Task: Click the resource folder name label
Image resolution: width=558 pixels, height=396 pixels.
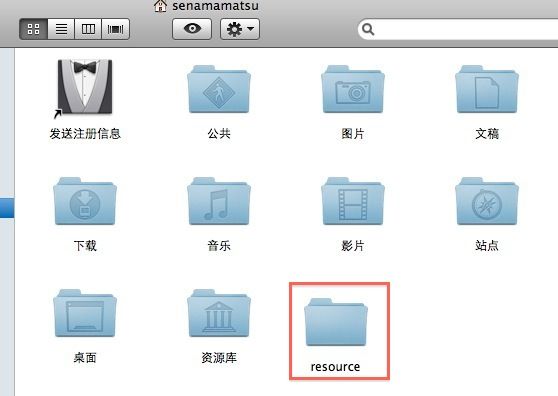Action: click(335, 367)
